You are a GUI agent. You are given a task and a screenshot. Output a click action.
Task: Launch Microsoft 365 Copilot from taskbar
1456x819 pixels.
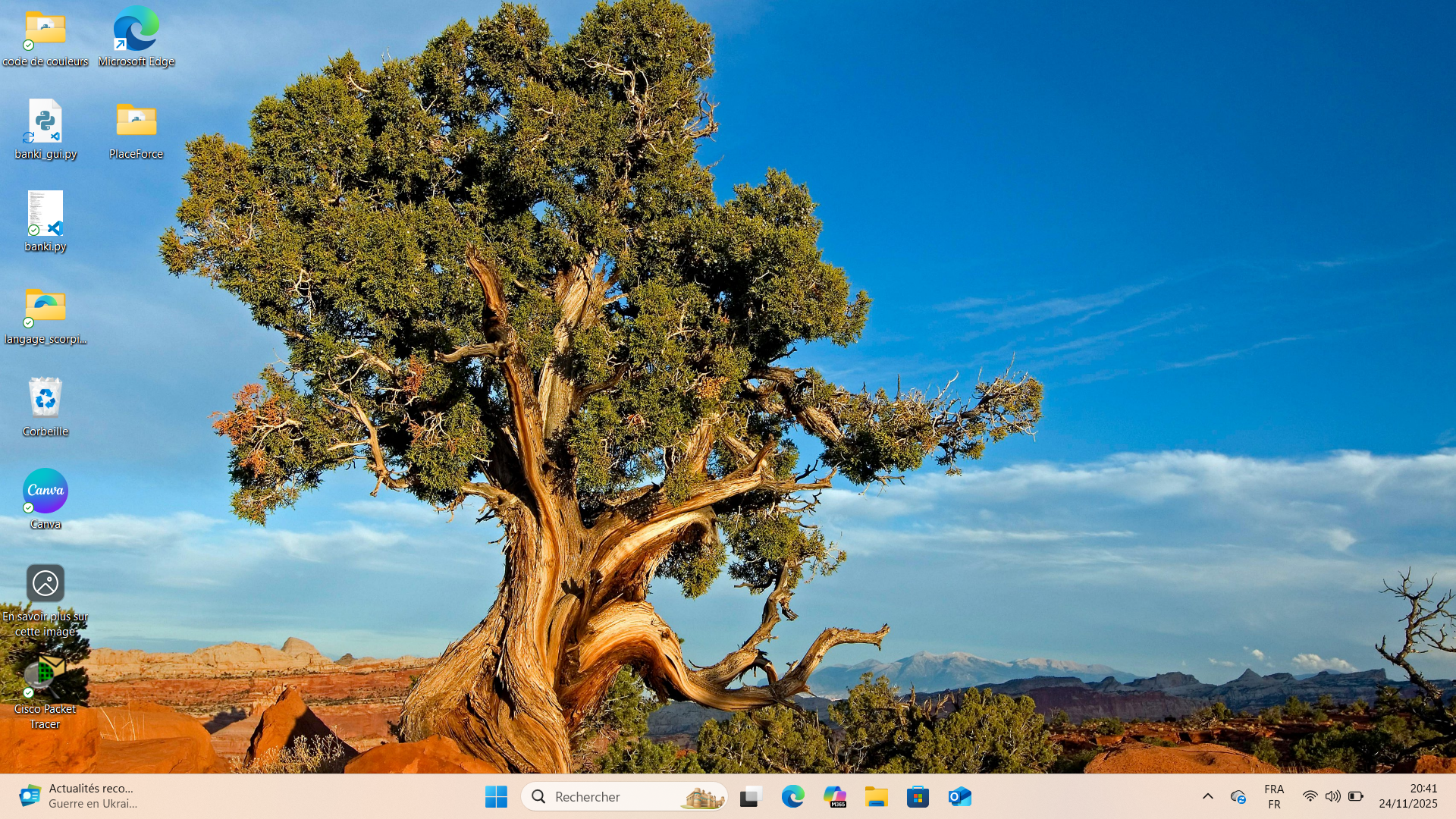834,796
